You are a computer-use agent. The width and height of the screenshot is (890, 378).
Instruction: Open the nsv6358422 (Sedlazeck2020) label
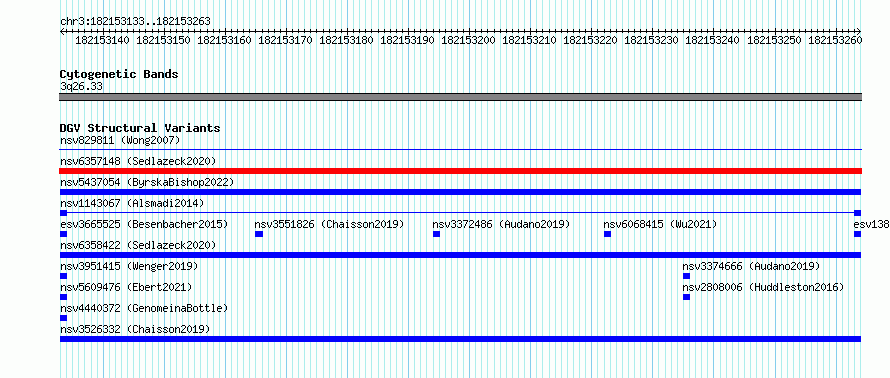tap(138, 245)
